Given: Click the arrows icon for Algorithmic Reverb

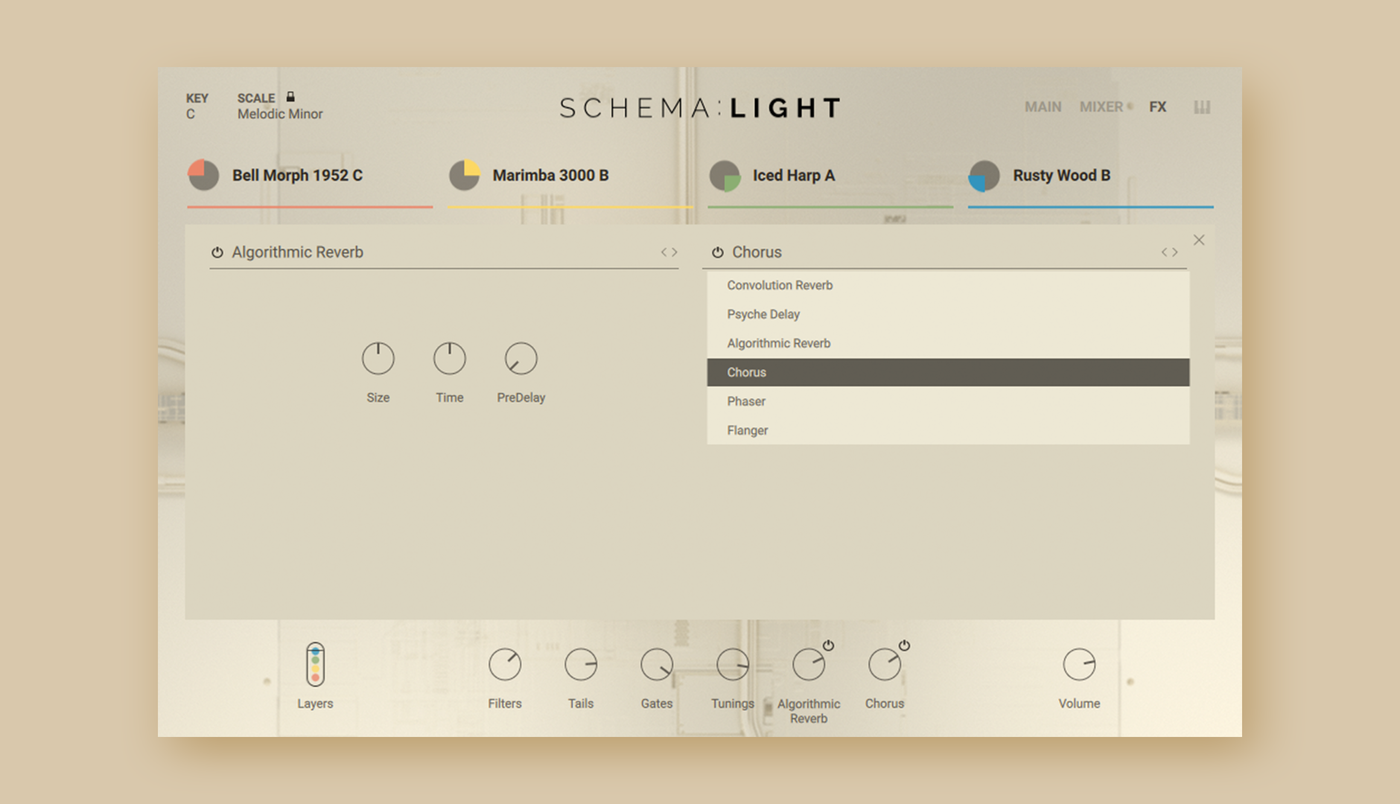Looking at the screenshot, I should tap(669, 252).
